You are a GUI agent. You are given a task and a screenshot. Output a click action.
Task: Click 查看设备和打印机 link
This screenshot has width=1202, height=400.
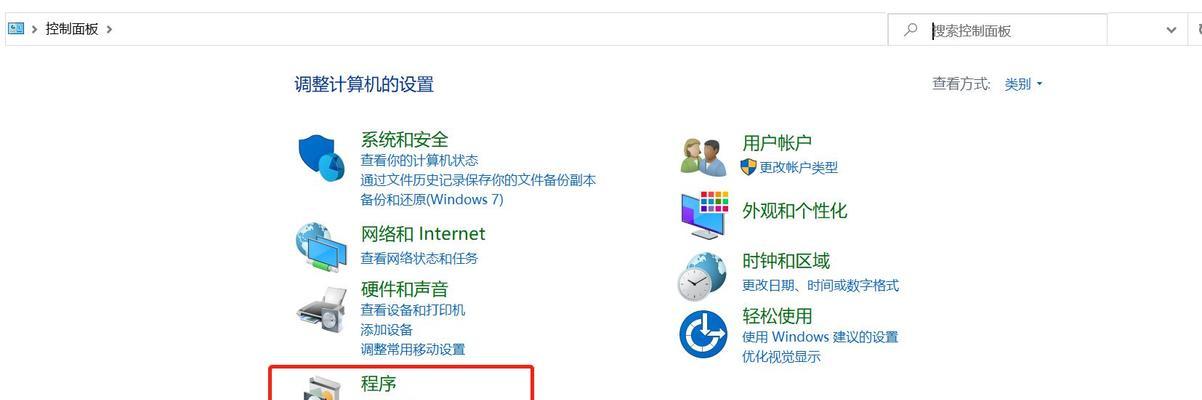412,310
